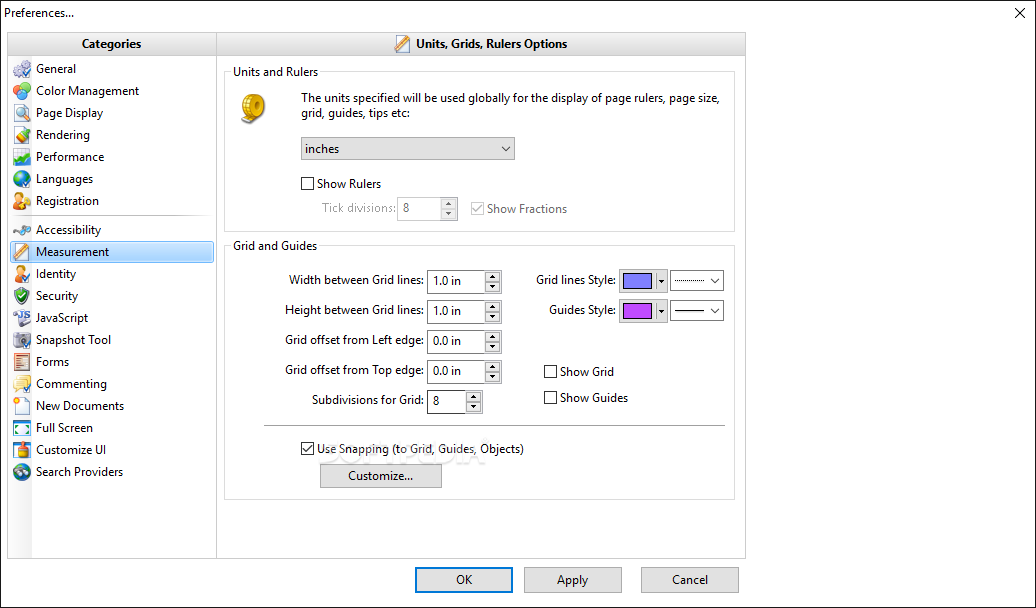Click the purple Guides color swatch

pyautogui.click(x=638, y=311)
